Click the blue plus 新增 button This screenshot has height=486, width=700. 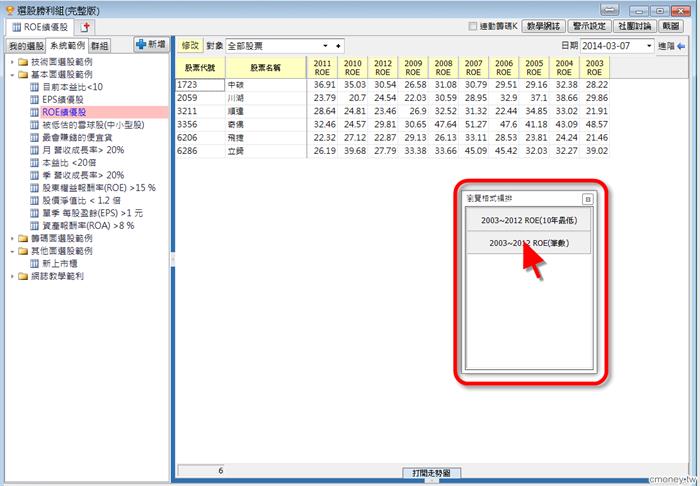coord(151,45)
